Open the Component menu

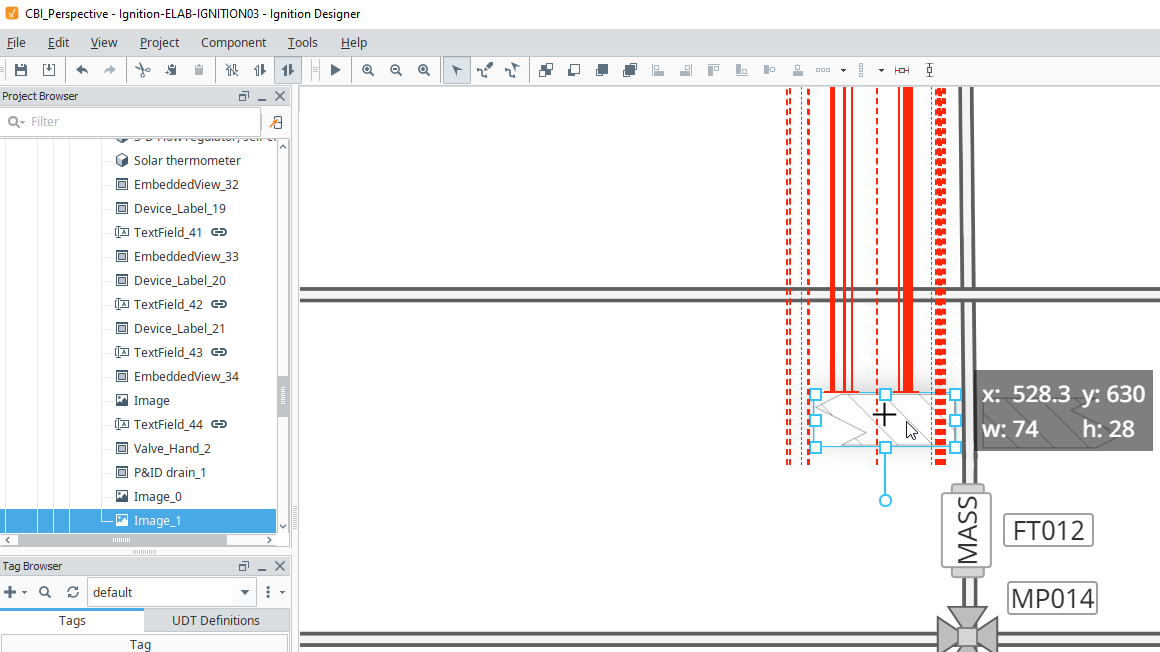click(233, 42)
